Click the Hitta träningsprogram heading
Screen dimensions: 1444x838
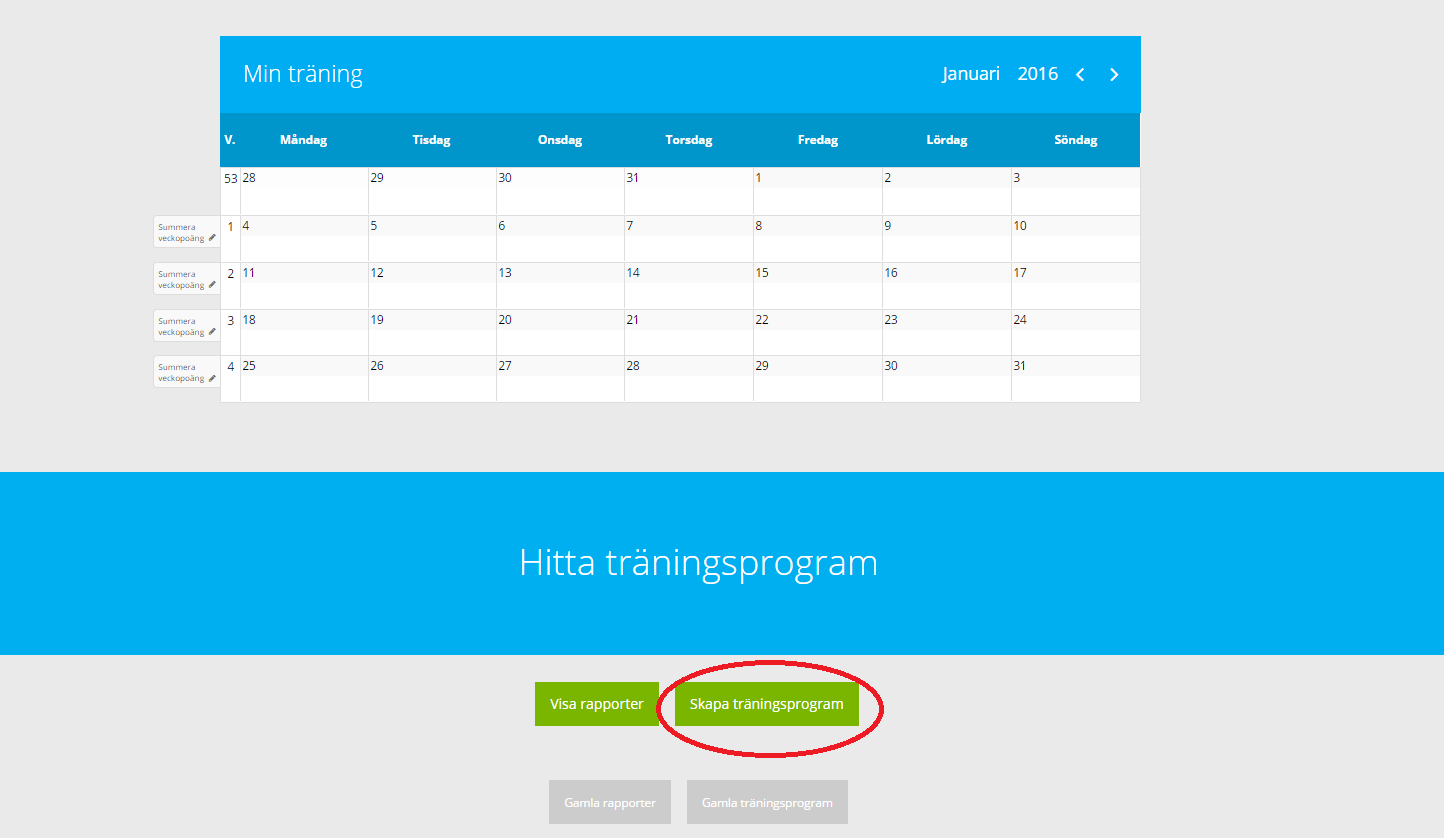(x=698, y=563)
